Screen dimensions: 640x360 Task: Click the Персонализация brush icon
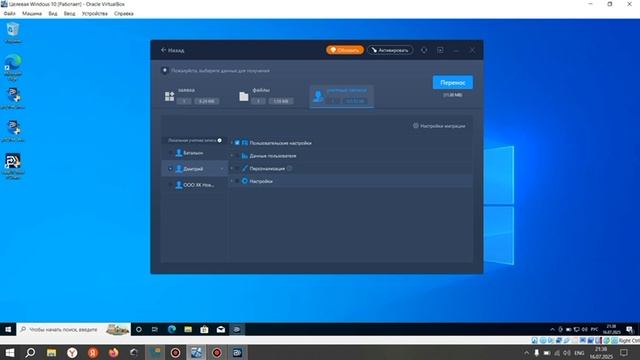click(244, 168)
